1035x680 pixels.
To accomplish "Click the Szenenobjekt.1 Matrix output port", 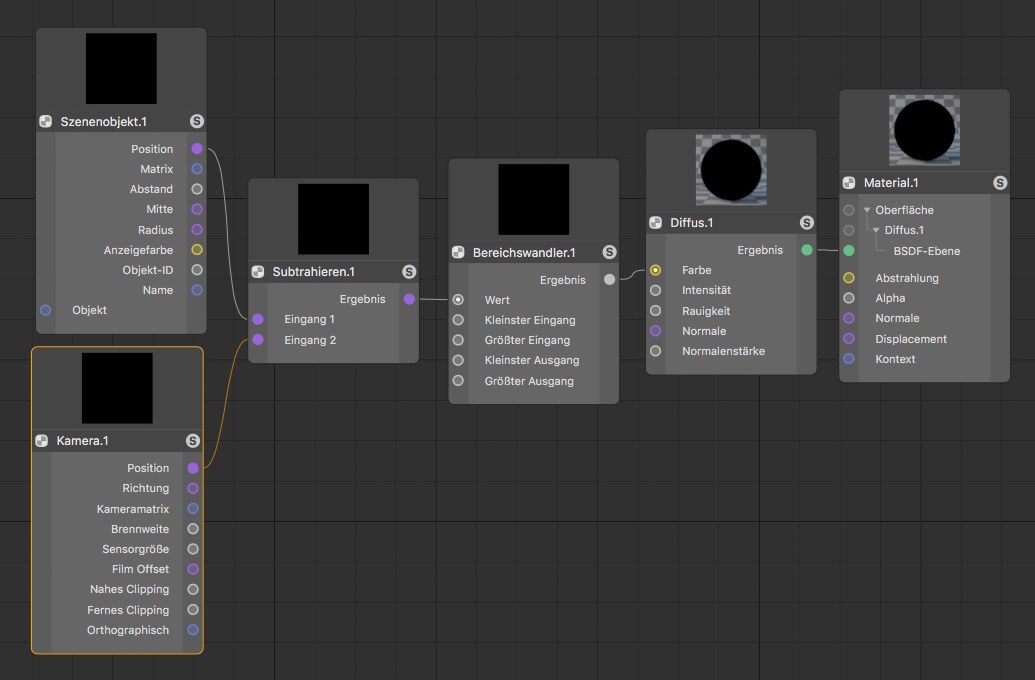I will click(197, 169).
